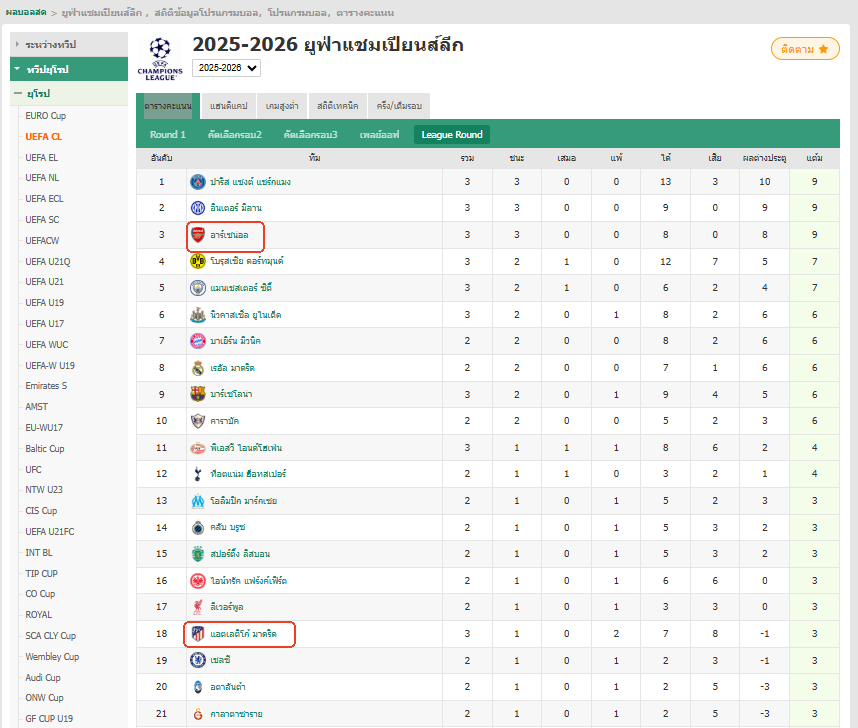Screen dimensions: 858x728
Task: Select the Round 1 stage tab
Action: (x=168, y=135)
